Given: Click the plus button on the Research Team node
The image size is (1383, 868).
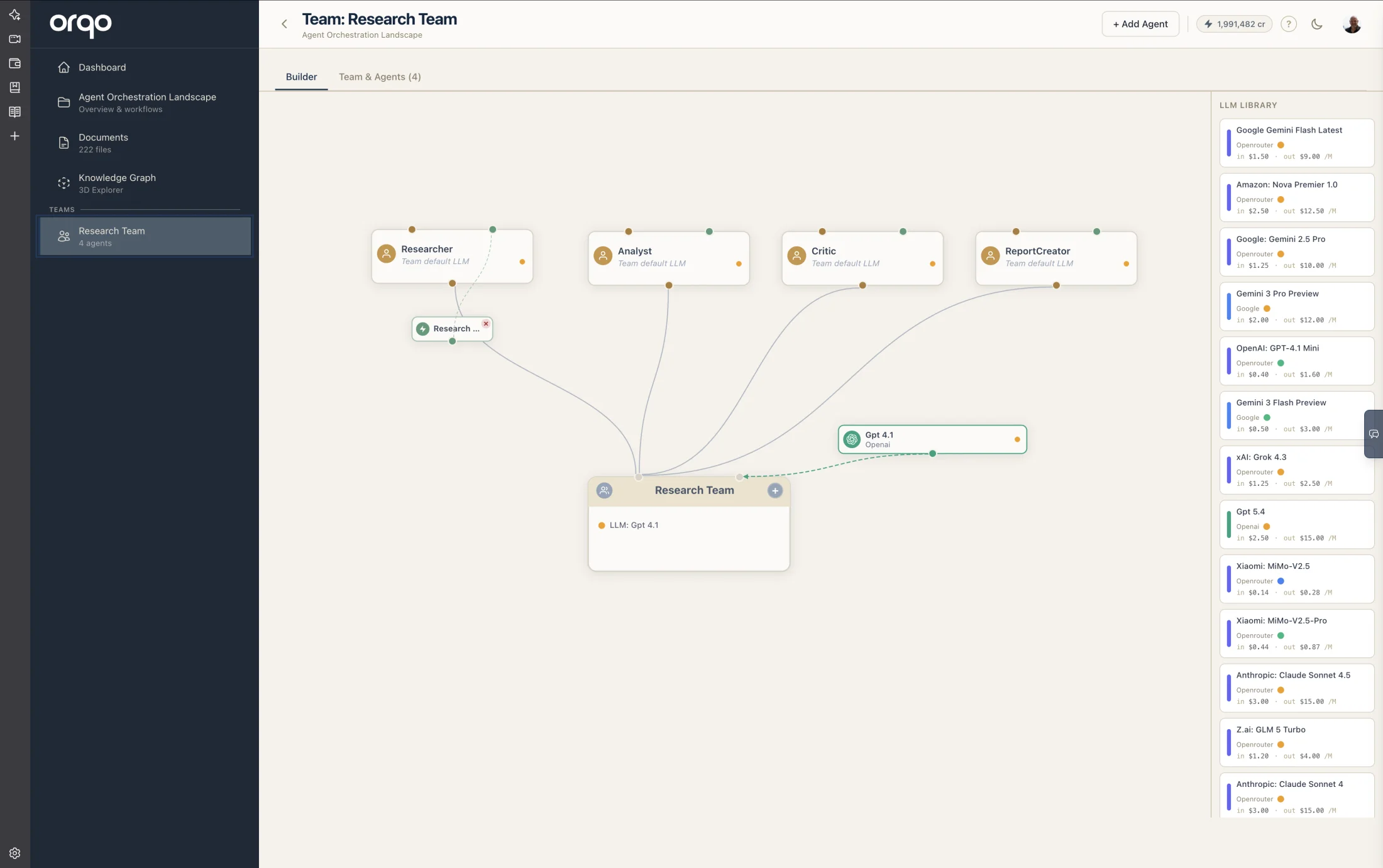Looking at the screenshot, I should (775, 491).
